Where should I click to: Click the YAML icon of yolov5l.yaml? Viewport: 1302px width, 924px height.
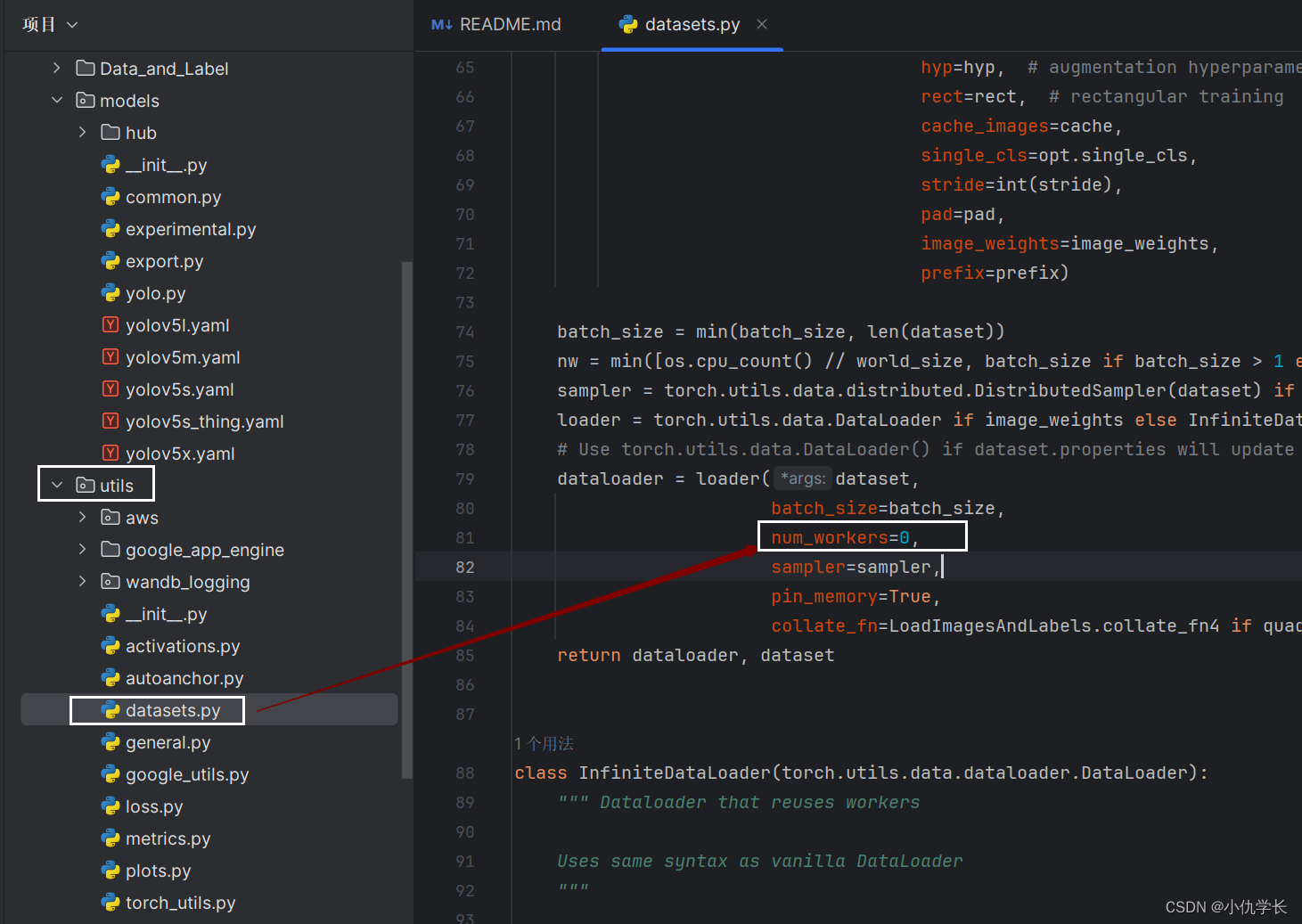click(x=111, y=325)
